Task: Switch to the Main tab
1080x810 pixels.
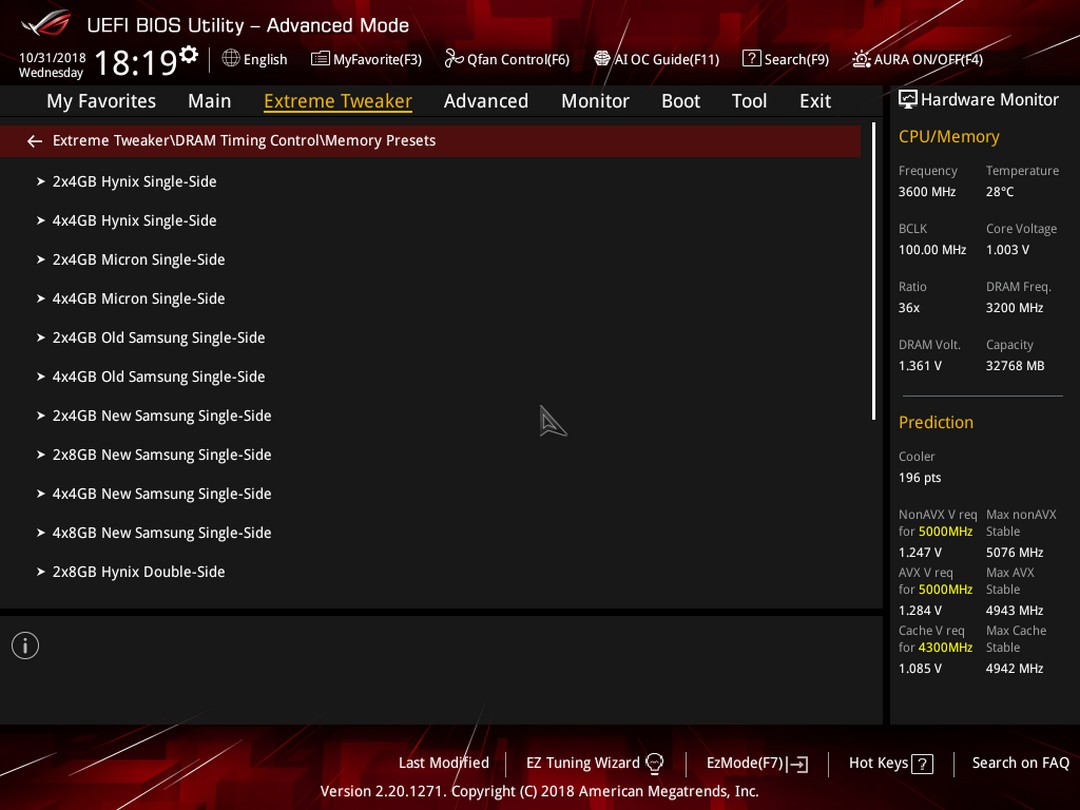Action: point(209,101)
